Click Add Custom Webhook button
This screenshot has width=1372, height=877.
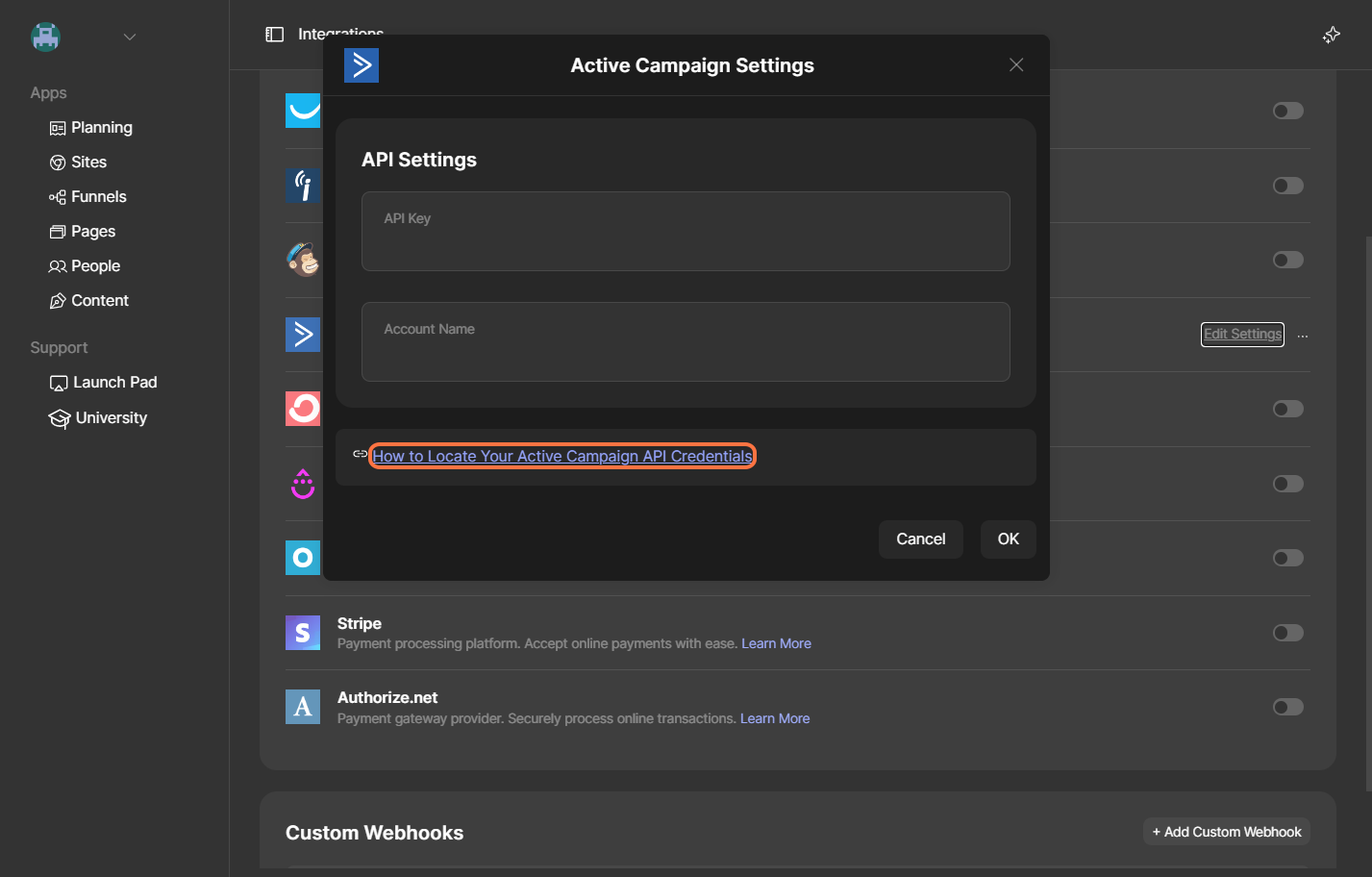click(x=1227, y=832)
